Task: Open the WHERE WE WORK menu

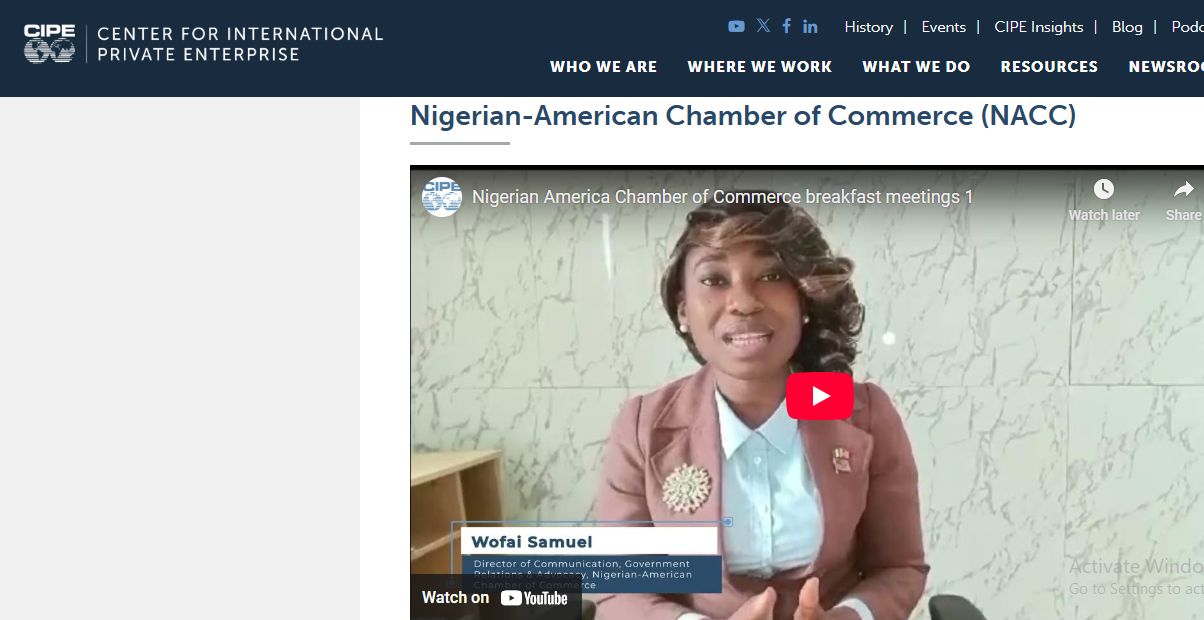Action: [760, 67]
